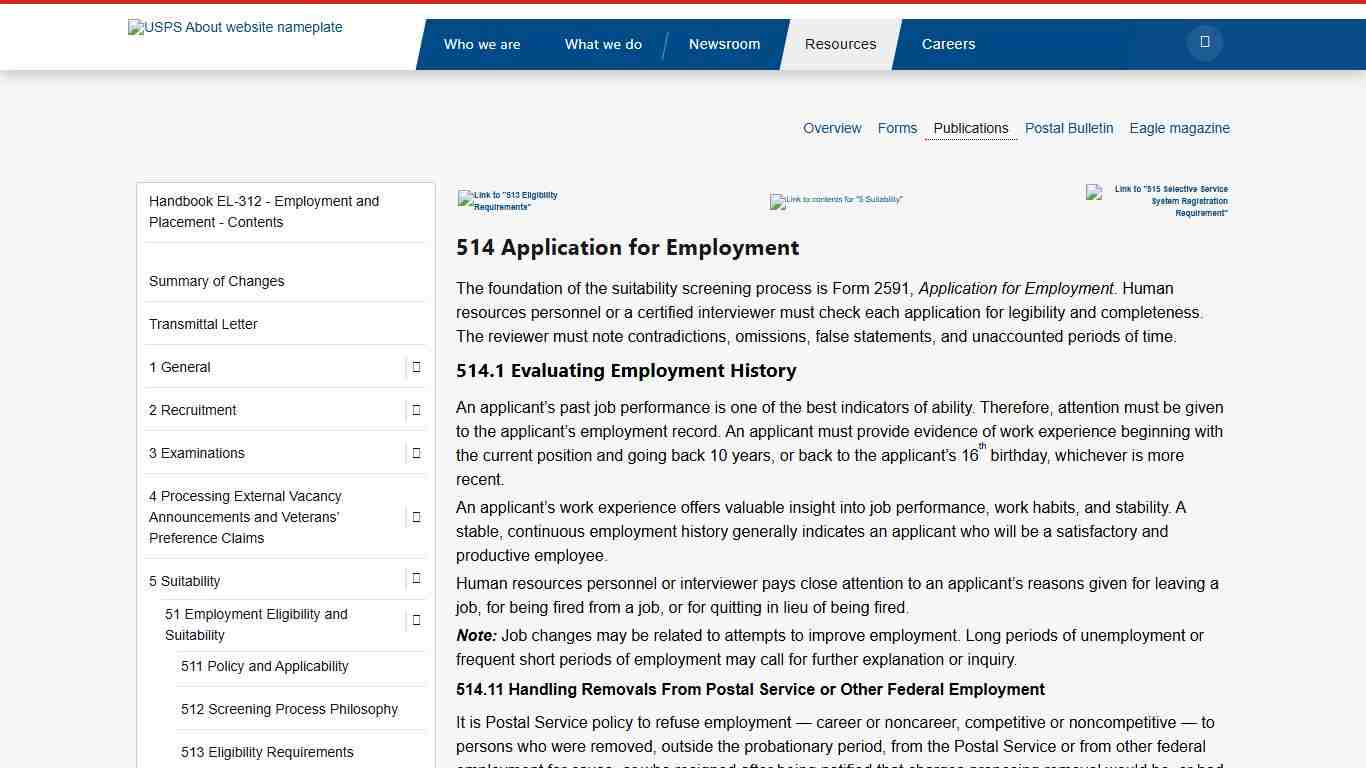Select the "Publications" tab
This screenshot has height=768, width=1366.
pos(970,128)
